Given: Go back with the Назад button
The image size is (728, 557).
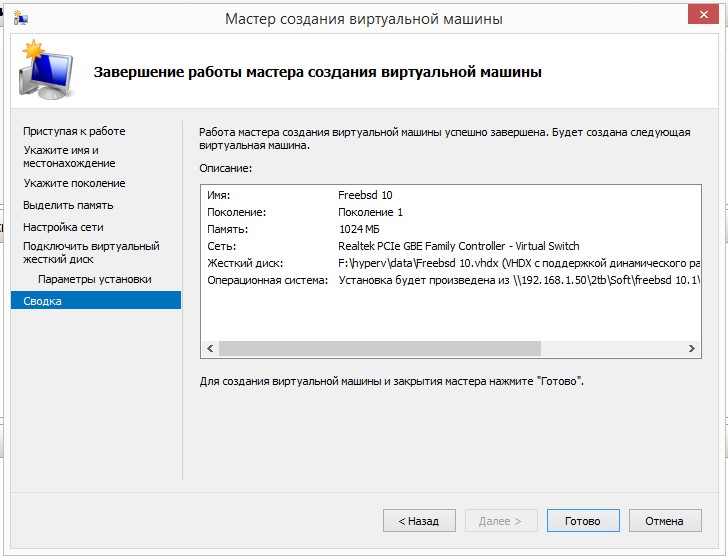Looking at the screenshot, I should tap(419, 521).
